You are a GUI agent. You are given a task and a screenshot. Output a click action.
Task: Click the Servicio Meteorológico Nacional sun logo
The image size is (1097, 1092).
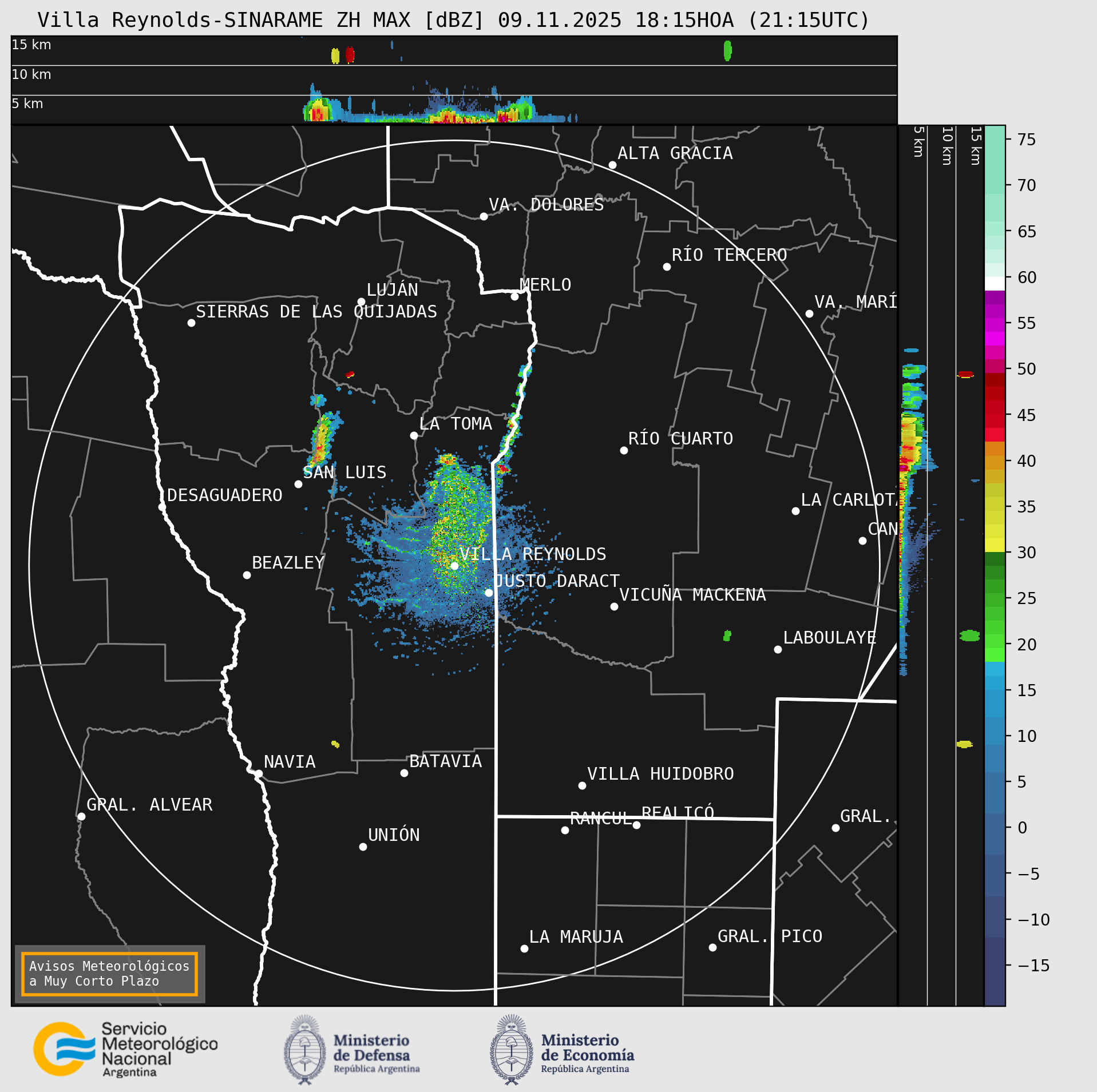point(64,1049)
